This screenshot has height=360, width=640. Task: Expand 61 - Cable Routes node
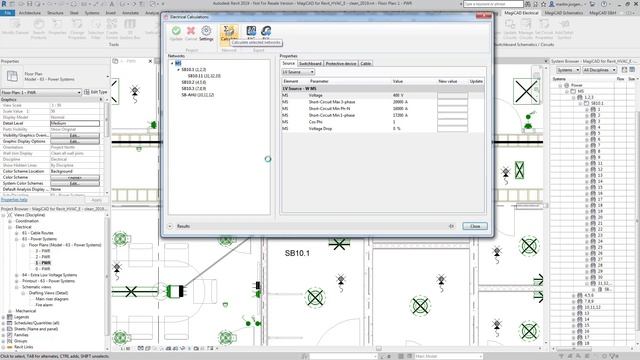coord(17,233)
